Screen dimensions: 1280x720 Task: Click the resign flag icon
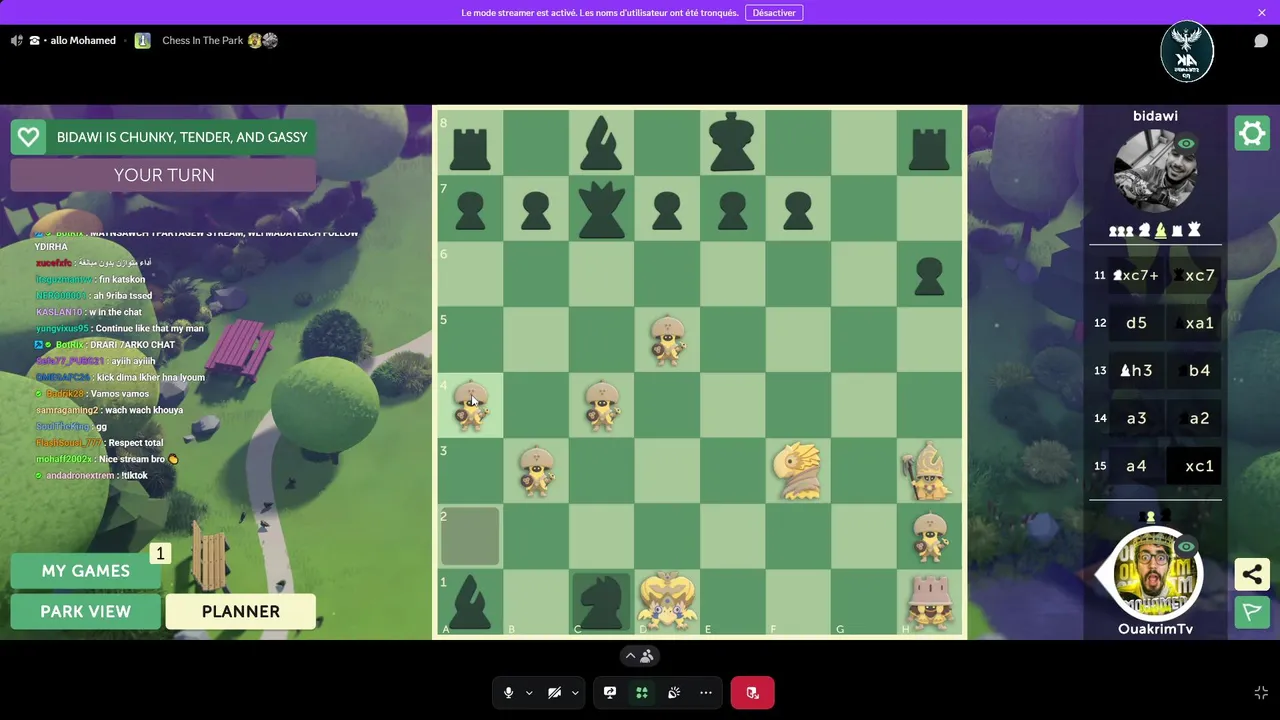[x=1252, y=612]
